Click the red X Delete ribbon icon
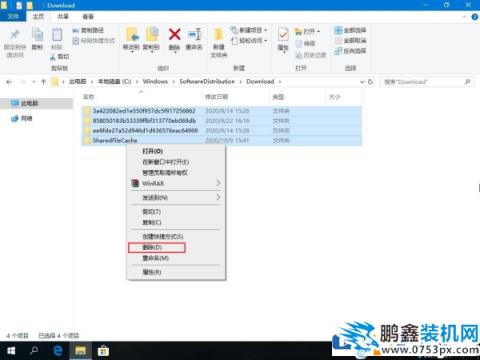This screenshot has width=480, height=360. point(175,34)
